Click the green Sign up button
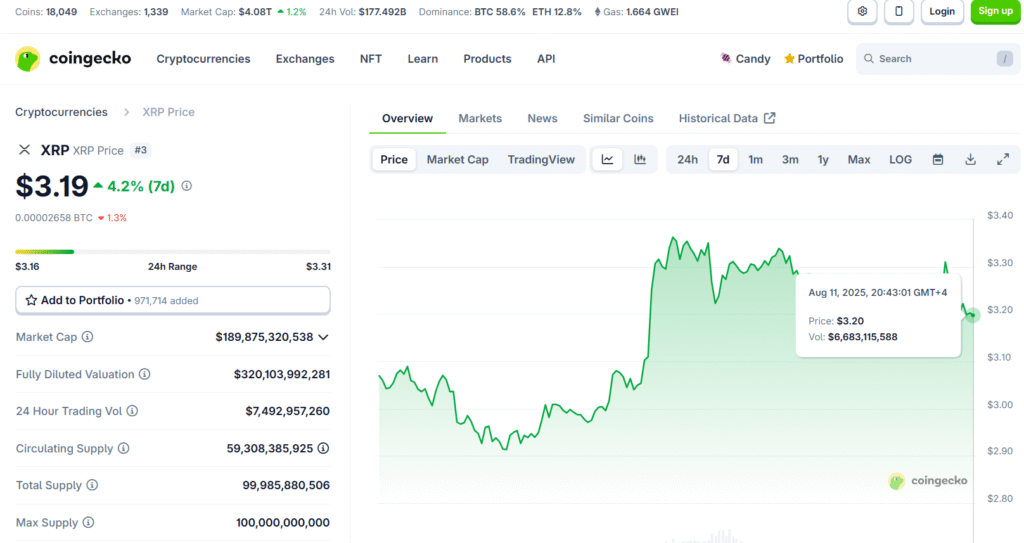 (995, 11)
